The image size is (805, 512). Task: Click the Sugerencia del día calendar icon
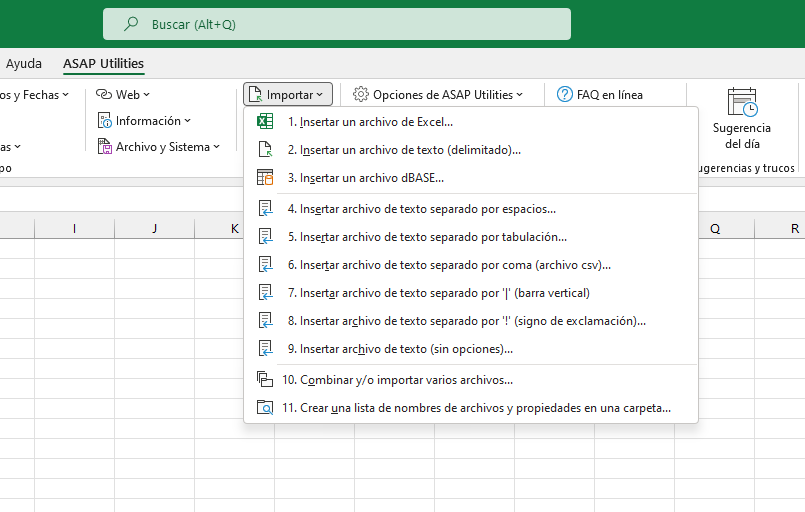(742, 102)
